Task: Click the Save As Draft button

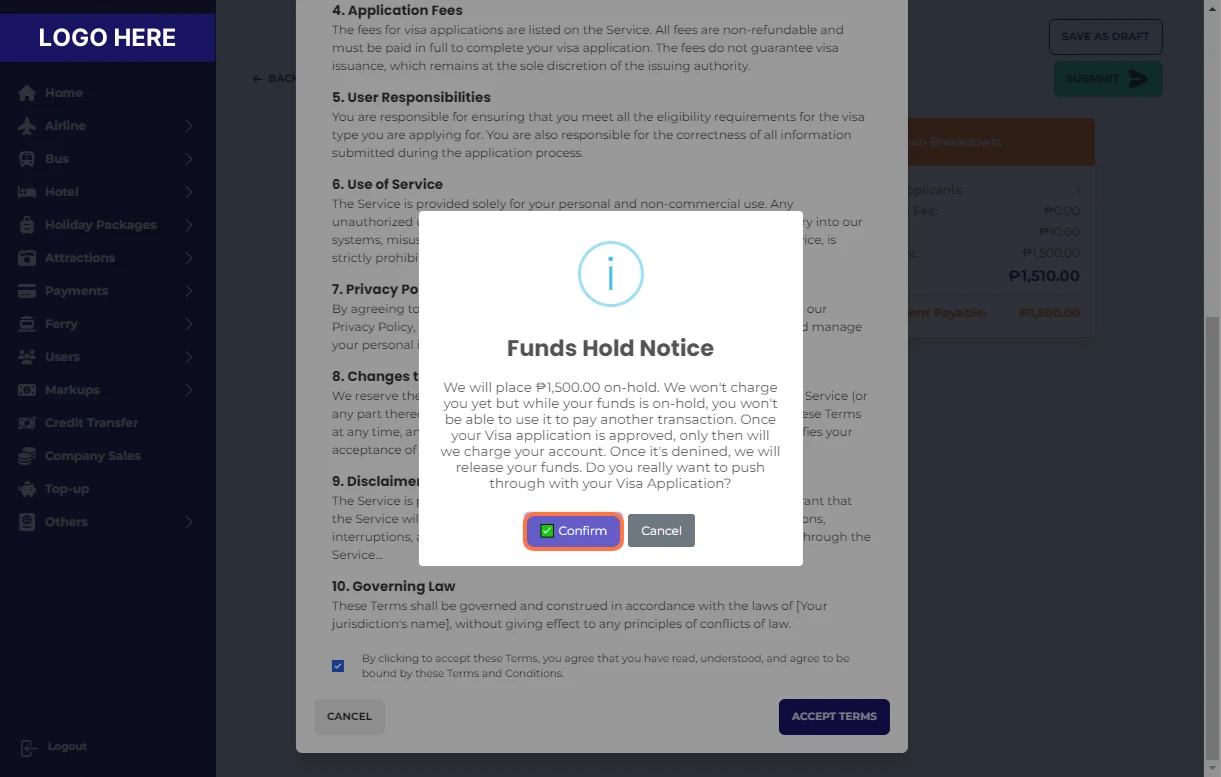Action: pyautogui.click(x=1105, y=37)
